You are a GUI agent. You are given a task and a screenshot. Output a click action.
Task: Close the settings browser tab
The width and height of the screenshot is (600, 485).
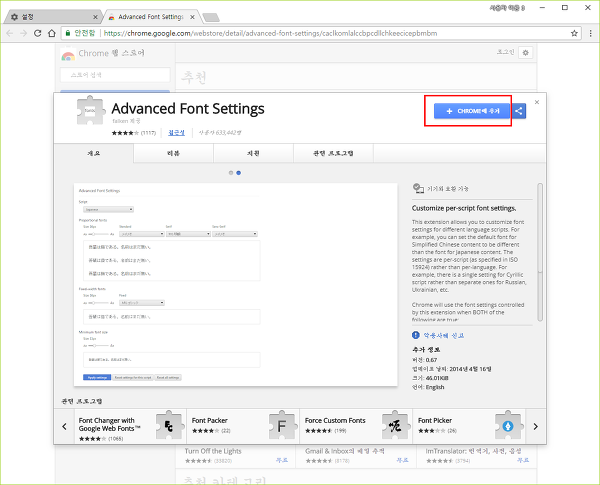95,17
